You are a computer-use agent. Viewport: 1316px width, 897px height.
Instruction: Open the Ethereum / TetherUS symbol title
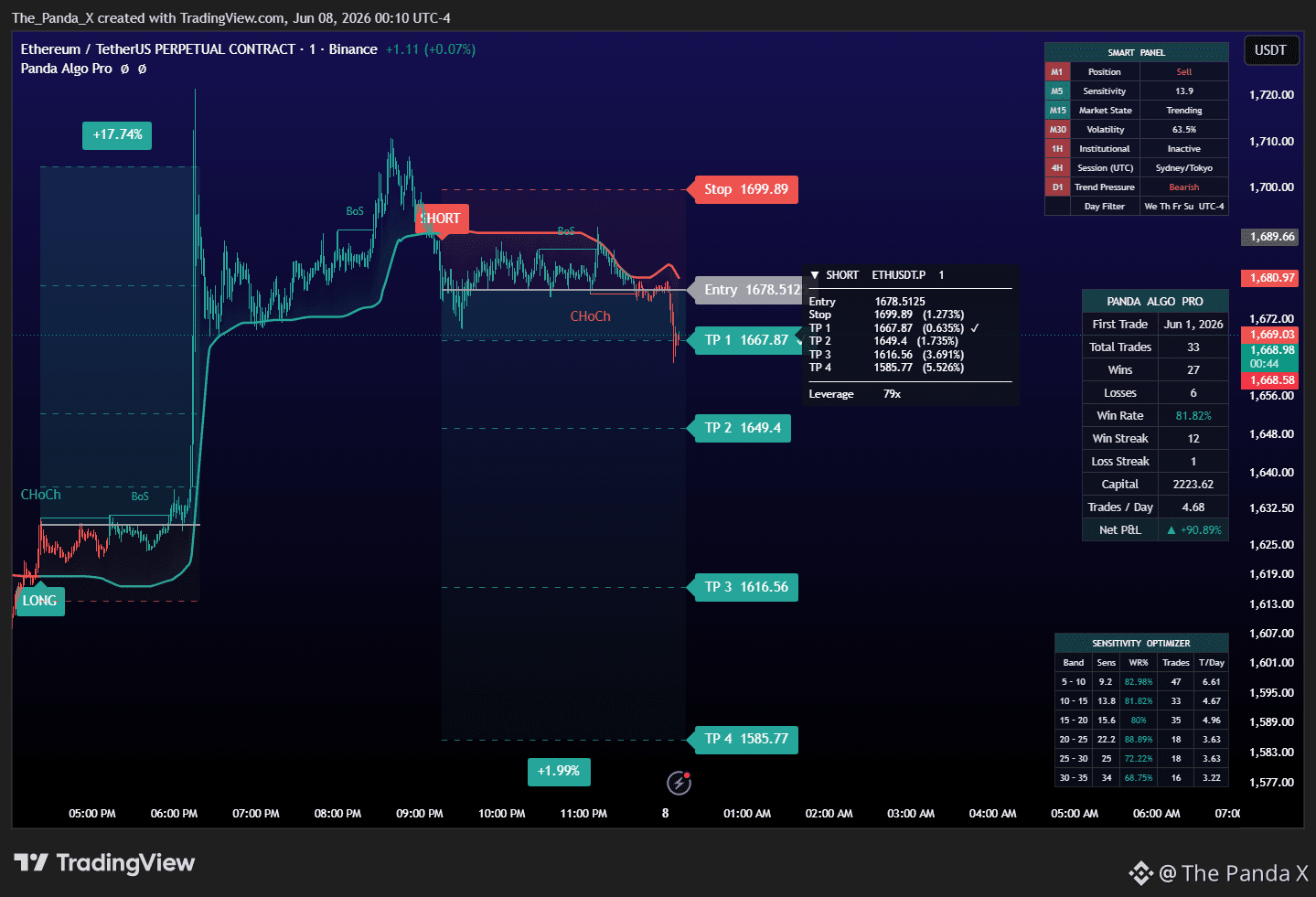coord(157,49)
